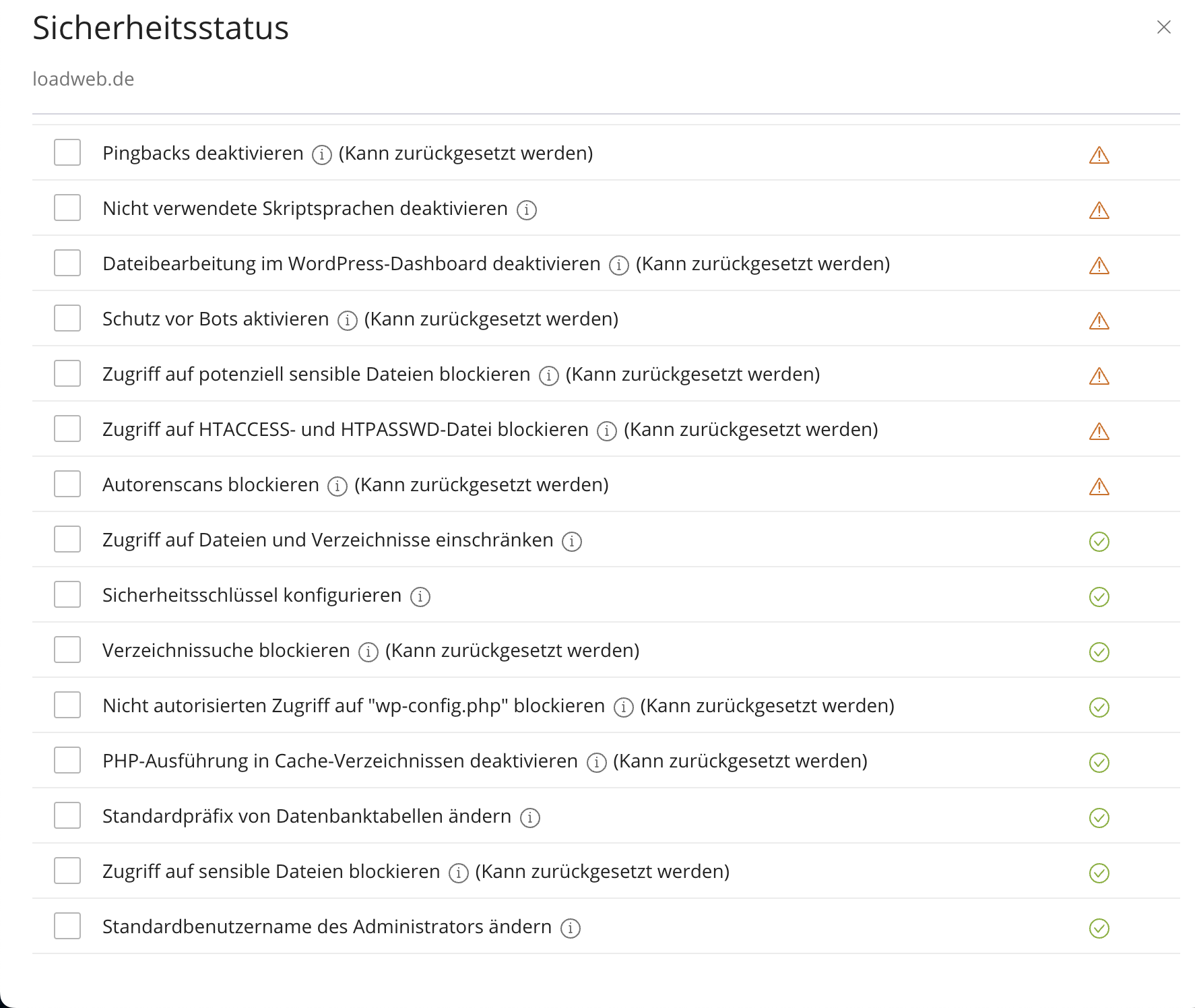The image size is (1195, 1008).
Task: Show info for Standardpräfix von Datenbanktabellen ändern
Action: click(x=530, y=818)
